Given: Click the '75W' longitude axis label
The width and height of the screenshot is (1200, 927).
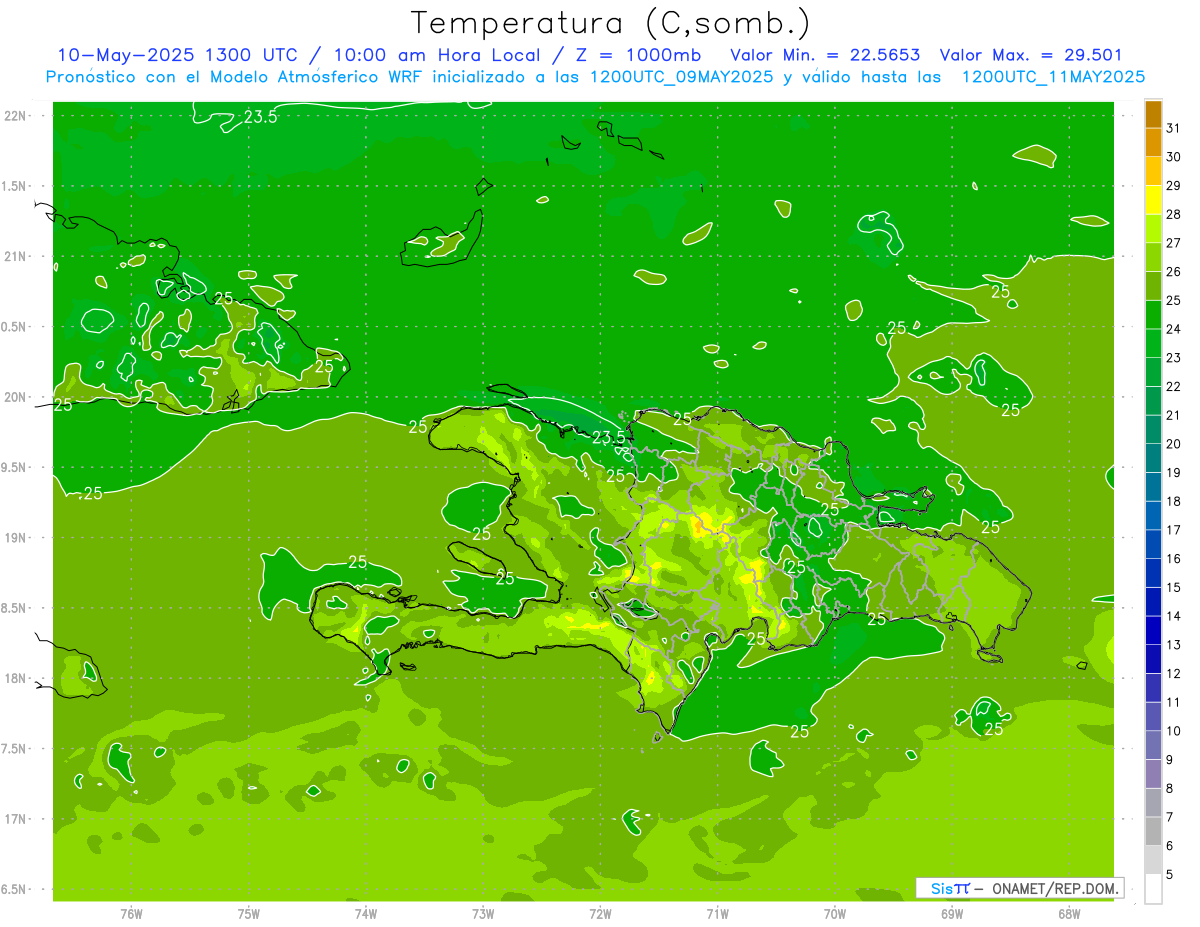Looking at the screenshot, I should [x=248, y=913].
